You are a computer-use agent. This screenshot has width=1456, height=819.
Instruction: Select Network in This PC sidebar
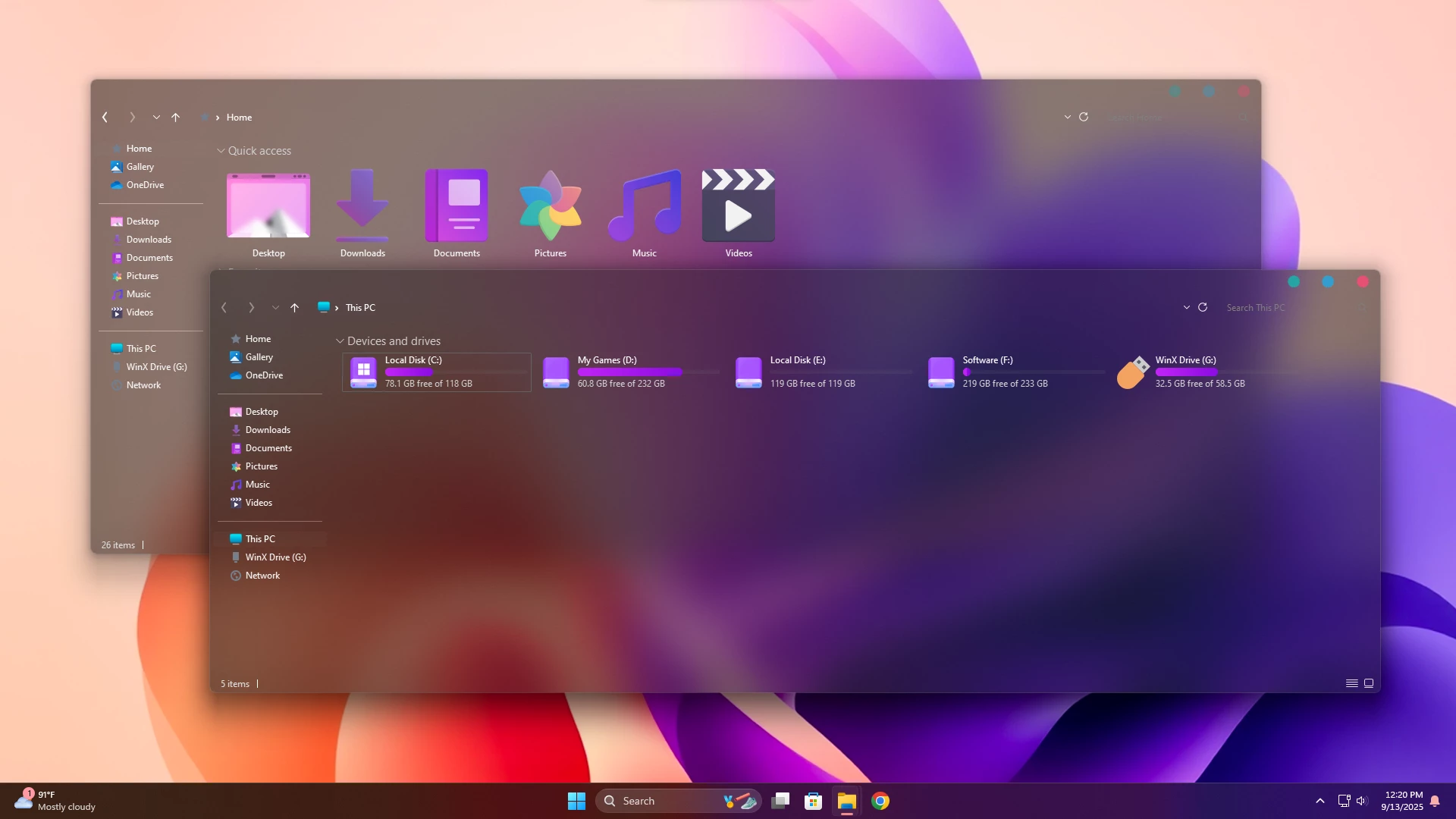click(x=262, y=576)
